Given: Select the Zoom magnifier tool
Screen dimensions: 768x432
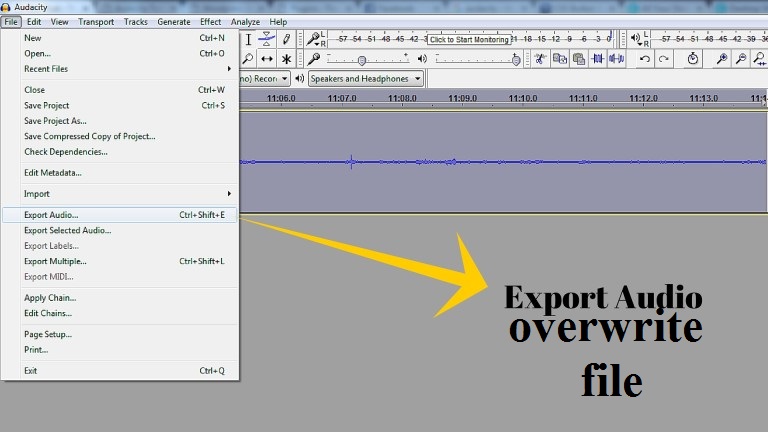Looking at the screenshot, I should pos(248,59).
